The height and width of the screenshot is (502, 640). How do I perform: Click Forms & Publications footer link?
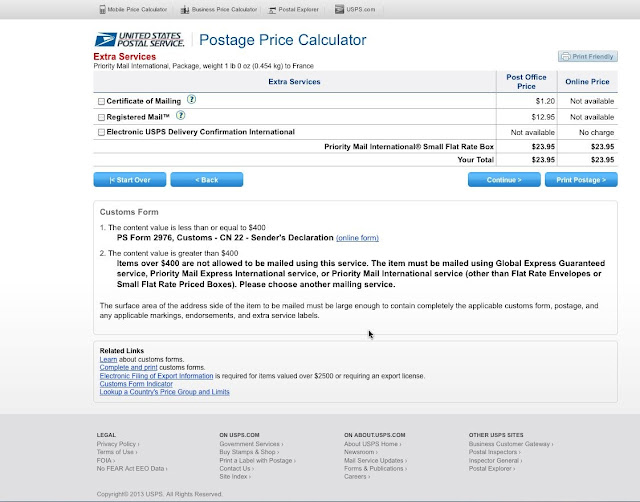[375, 469]
